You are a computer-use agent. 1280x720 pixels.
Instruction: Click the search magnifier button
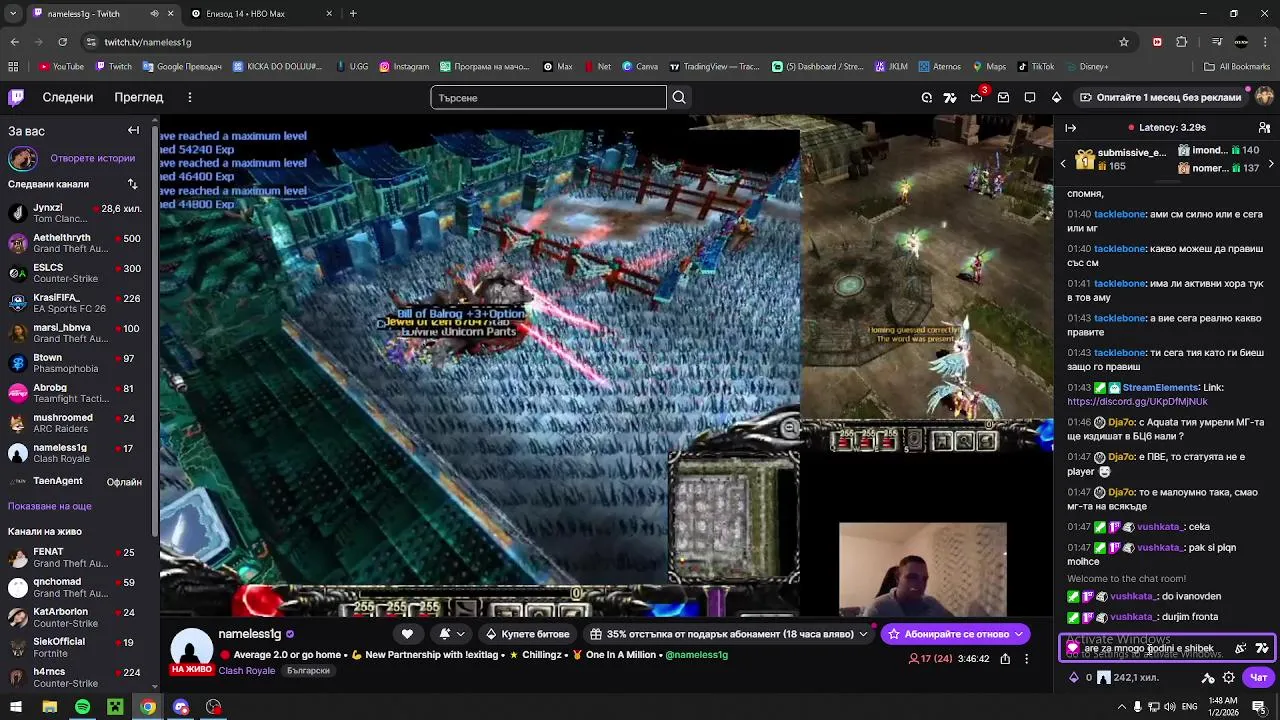[x=679, y=97]
